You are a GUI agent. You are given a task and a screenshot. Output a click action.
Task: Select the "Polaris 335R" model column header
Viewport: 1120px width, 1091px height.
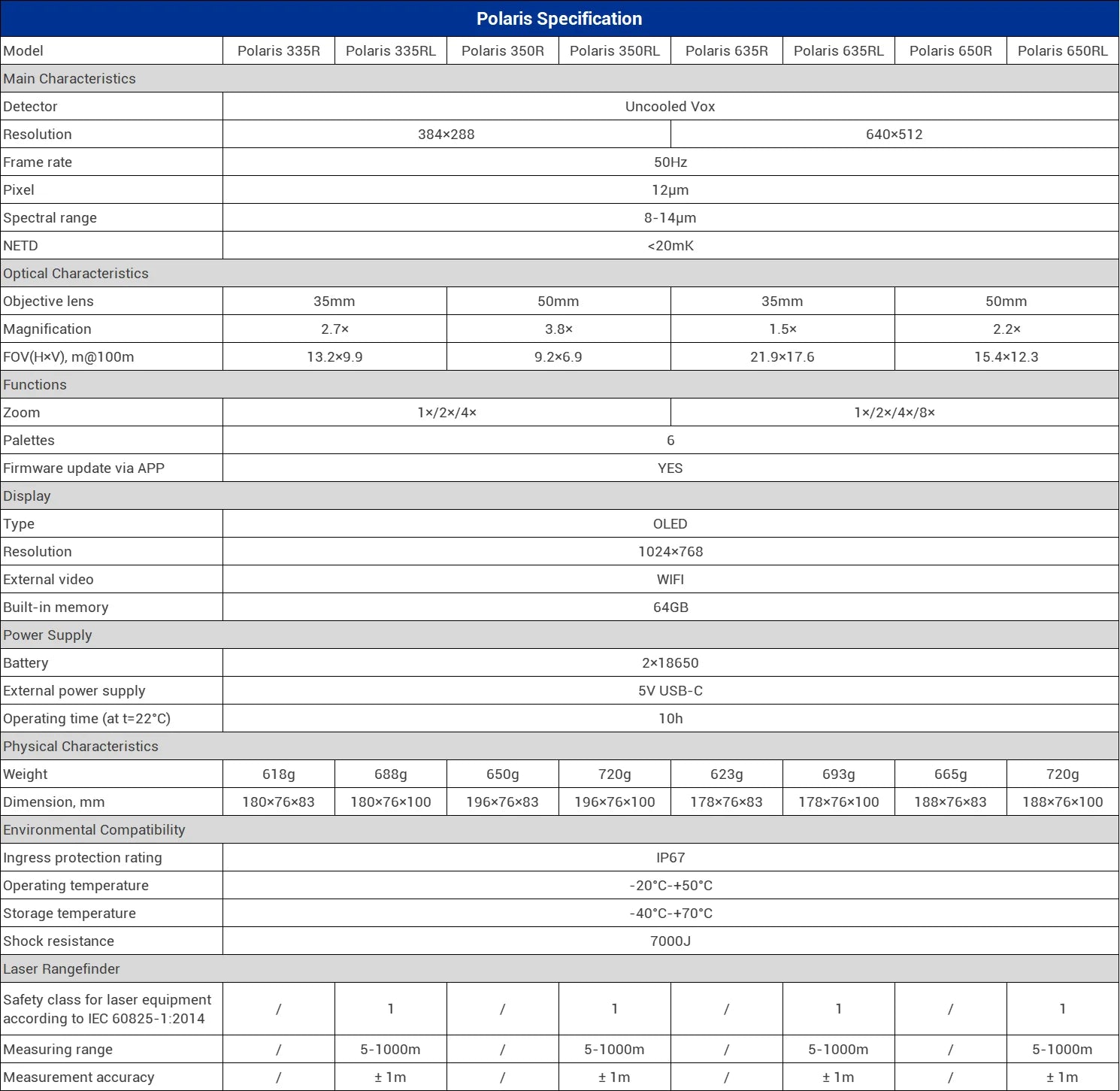pyautogui.click(x=279, y=50)
